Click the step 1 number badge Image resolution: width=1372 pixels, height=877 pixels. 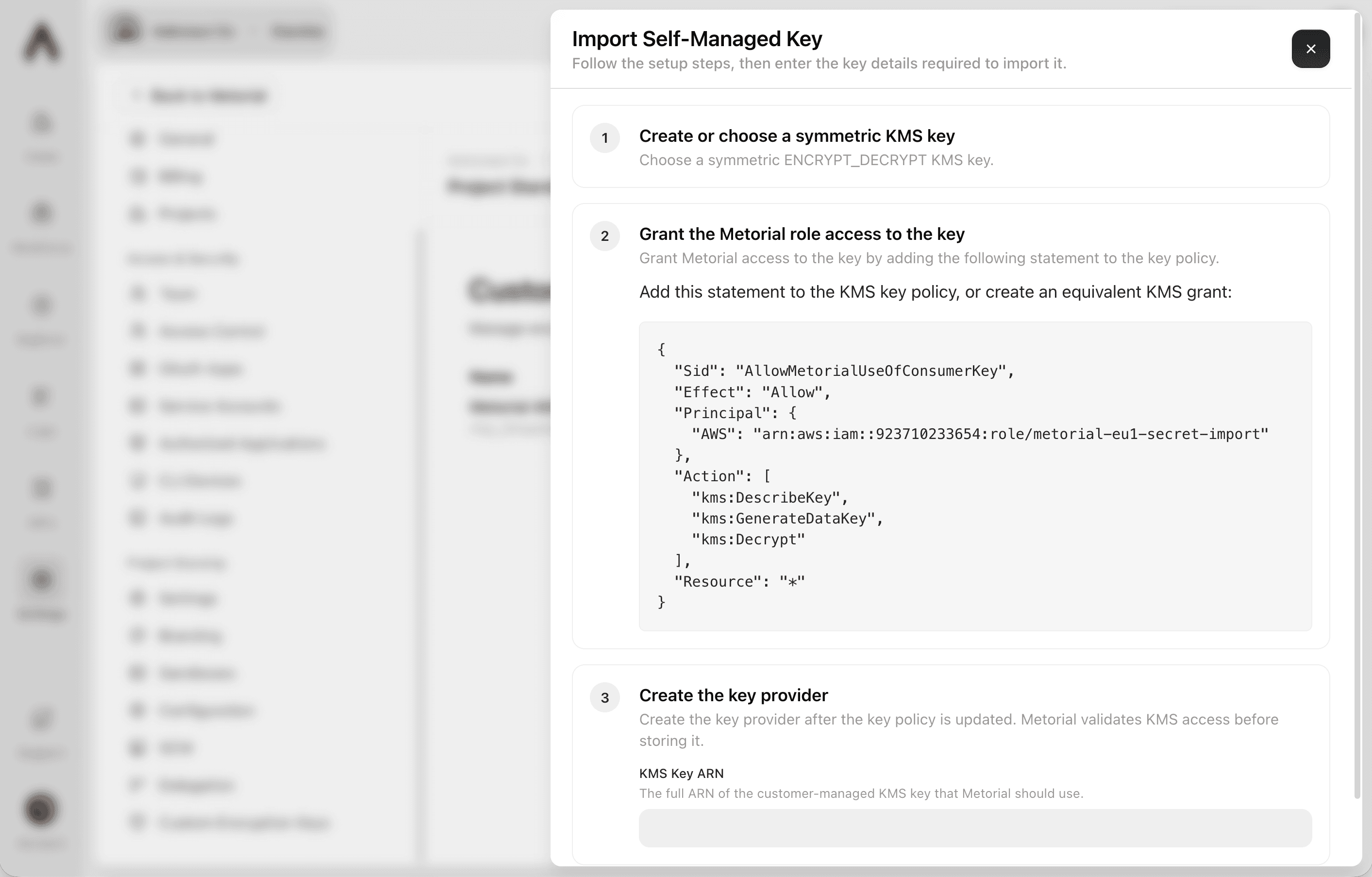point(604,138)
